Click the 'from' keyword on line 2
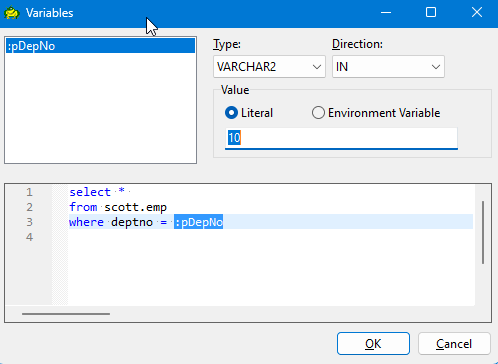 pos(83,207)
